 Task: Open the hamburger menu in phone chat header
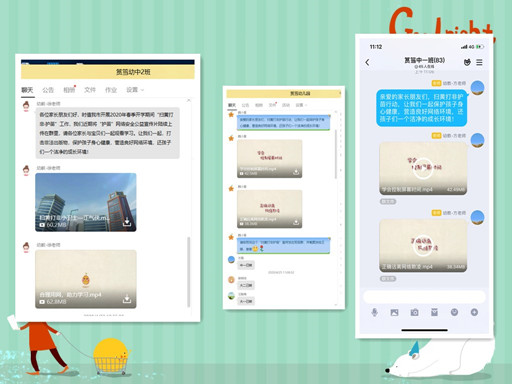click(x=479, y=62)
